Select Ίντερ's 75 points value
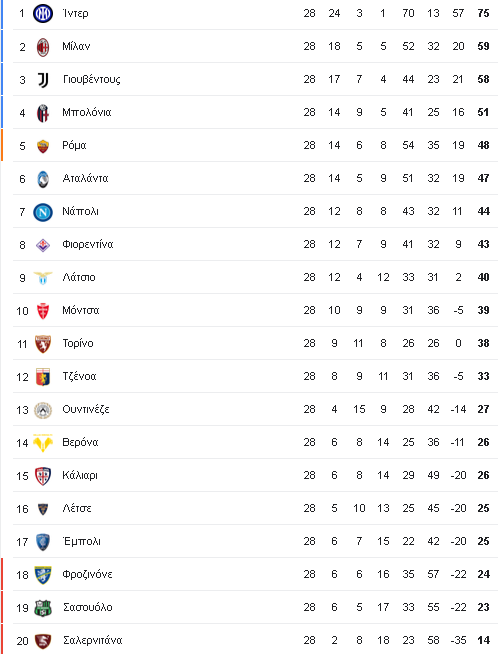This screenshot has height=654, width=498. pyautogui.click(x=483, y=13)
